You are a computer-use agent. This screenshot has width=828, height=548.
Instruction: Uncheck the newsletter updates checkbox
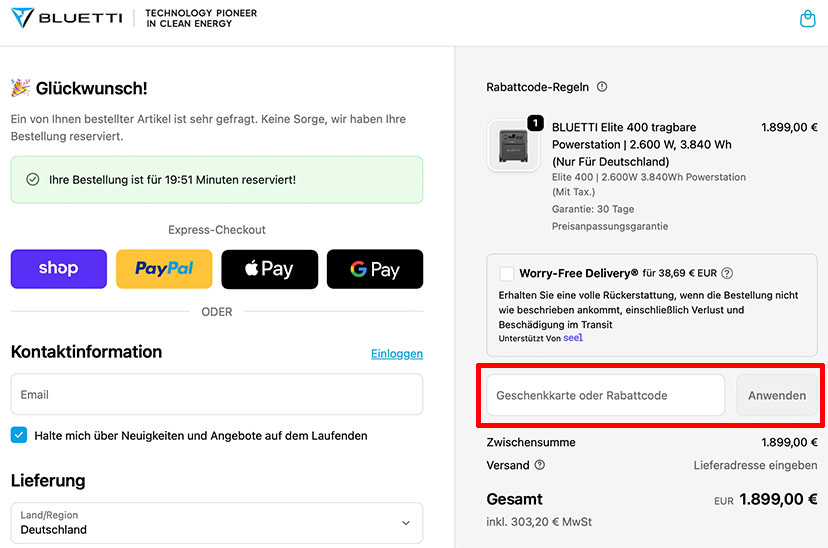(x=19, y=435)
